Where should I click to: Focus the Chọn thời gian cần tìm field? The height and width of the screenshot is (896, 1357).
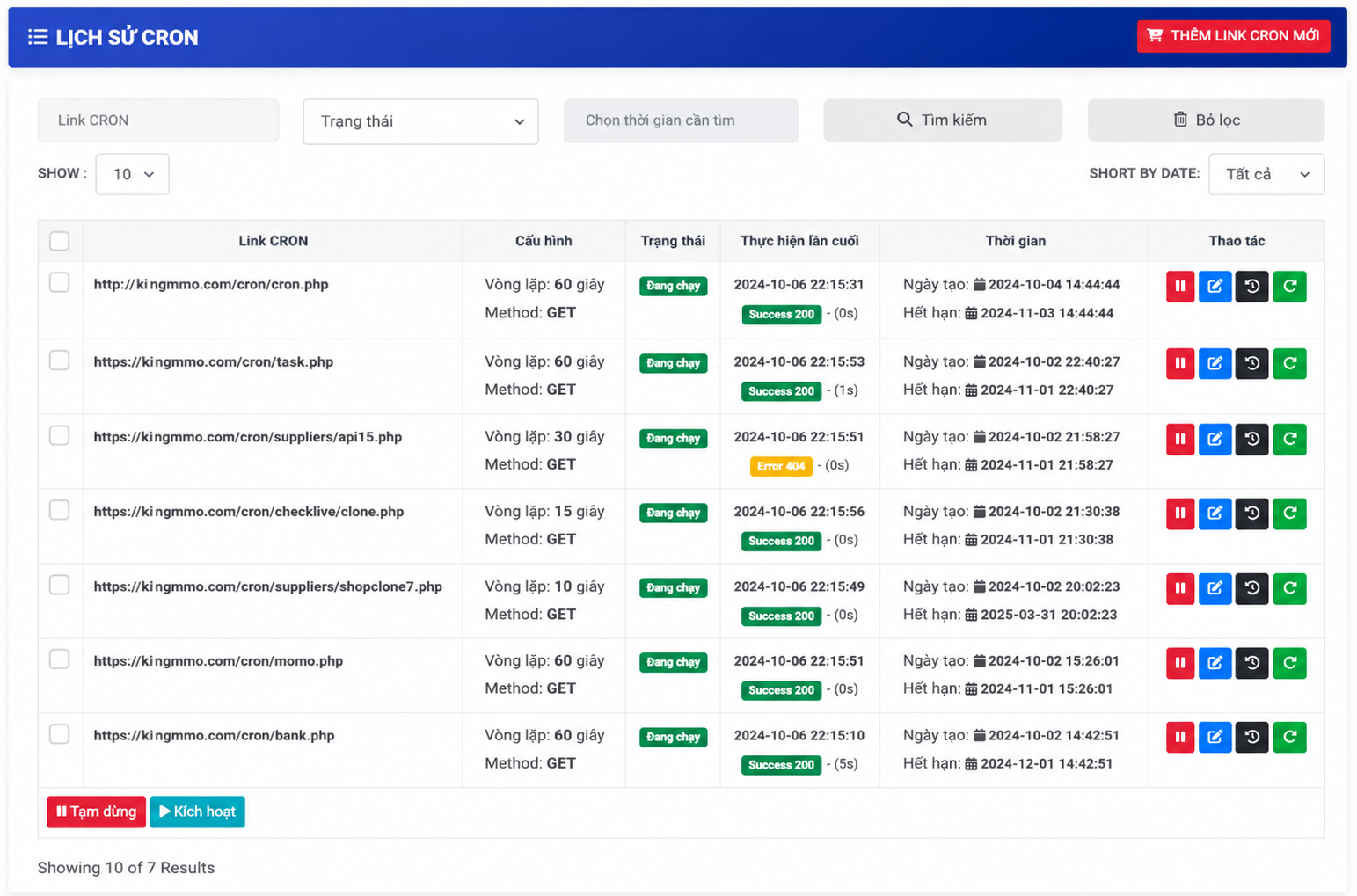click(681, 120)
